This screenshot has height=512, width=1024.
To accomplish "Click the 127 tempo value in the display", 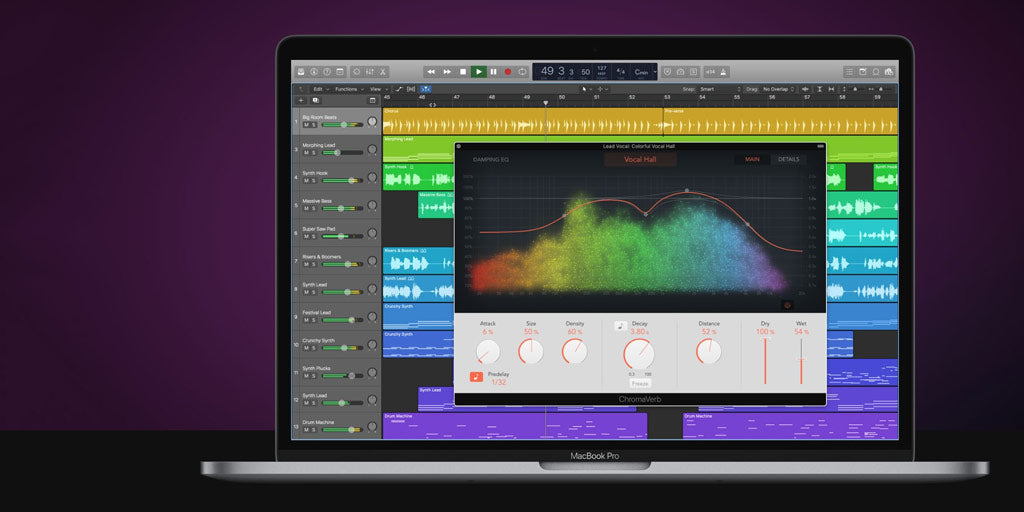I will coord(601,69).
